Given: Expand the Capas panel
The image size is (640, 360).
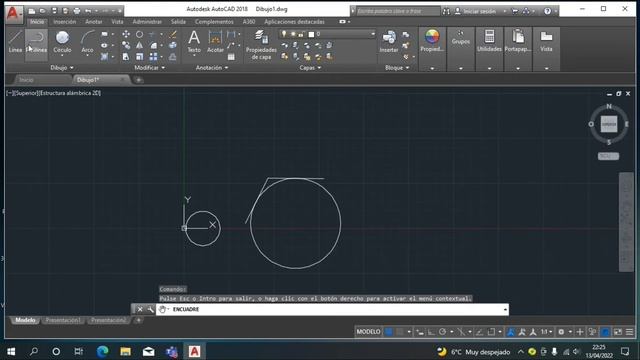Looking at the screenshot, I should pyautogui.click(x=310, y=68).
